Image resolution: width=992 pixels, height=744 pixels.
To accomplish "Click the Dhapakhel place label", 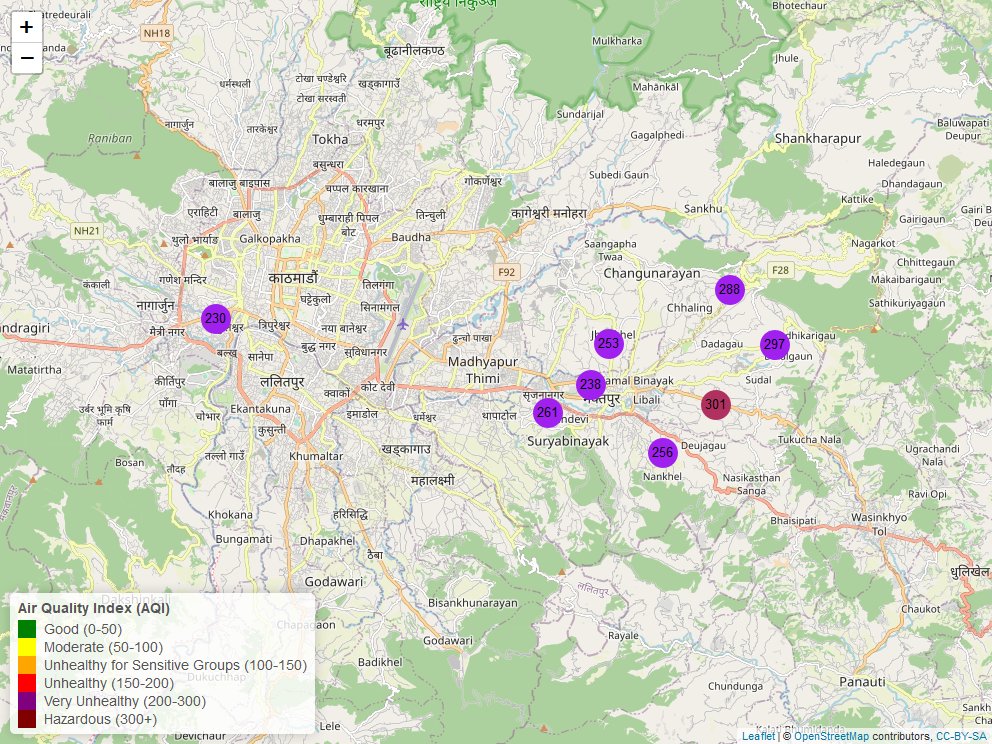I will click(x=327, y=542).
